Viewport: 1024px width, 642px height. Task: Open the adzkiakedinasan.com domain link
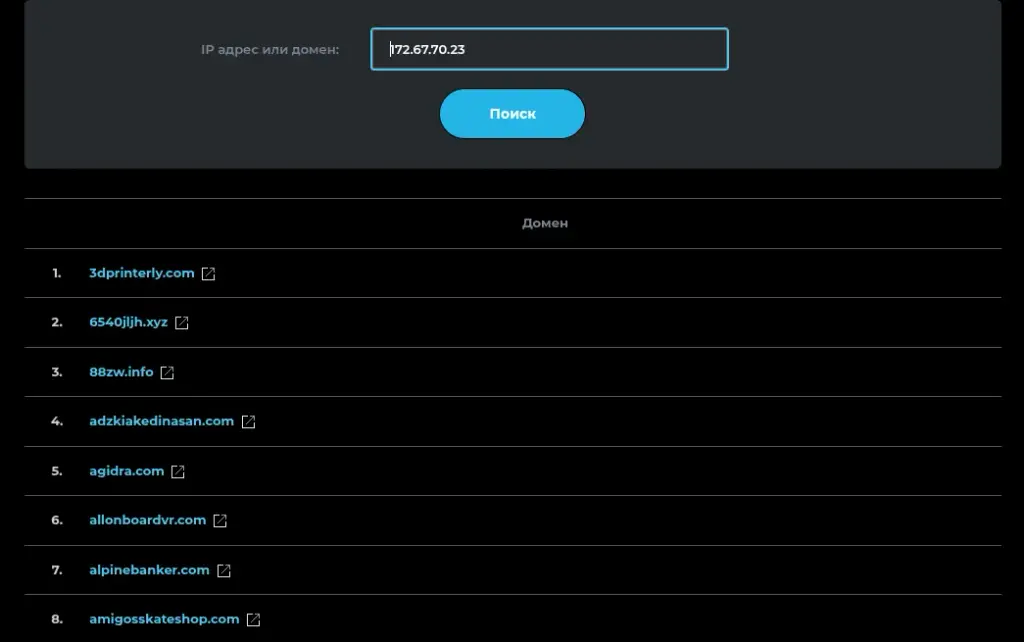[161, 421]
